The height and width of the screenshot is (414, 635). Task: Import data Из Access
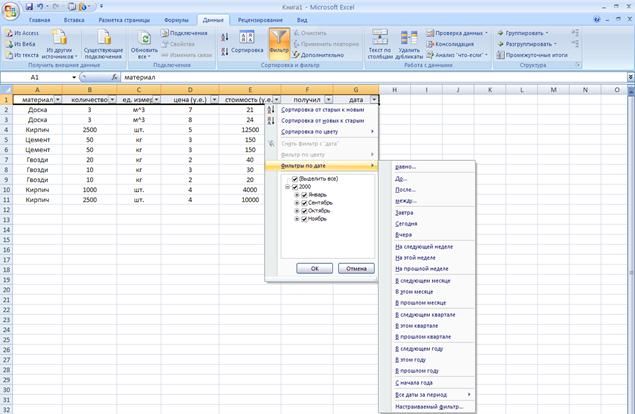point(22,33)
